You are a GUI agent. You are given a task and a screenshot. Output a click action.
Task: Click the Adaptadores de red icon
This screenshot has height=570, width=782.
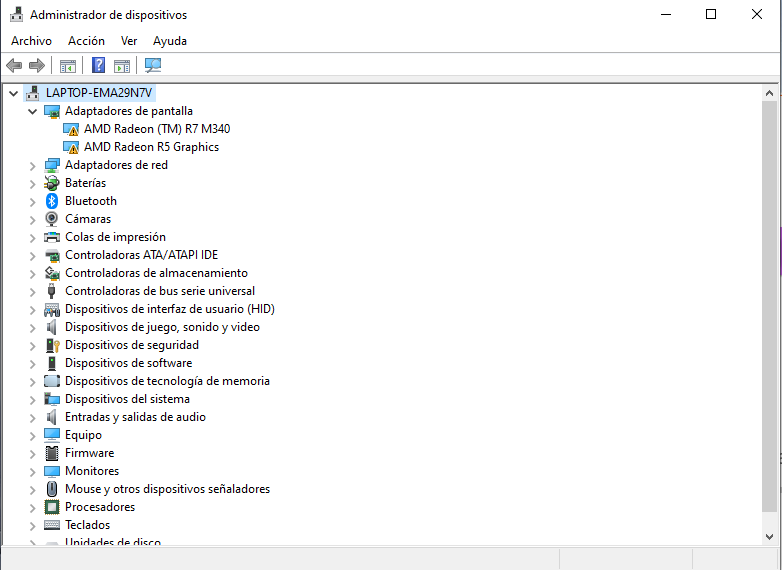[x=52, y=165]
